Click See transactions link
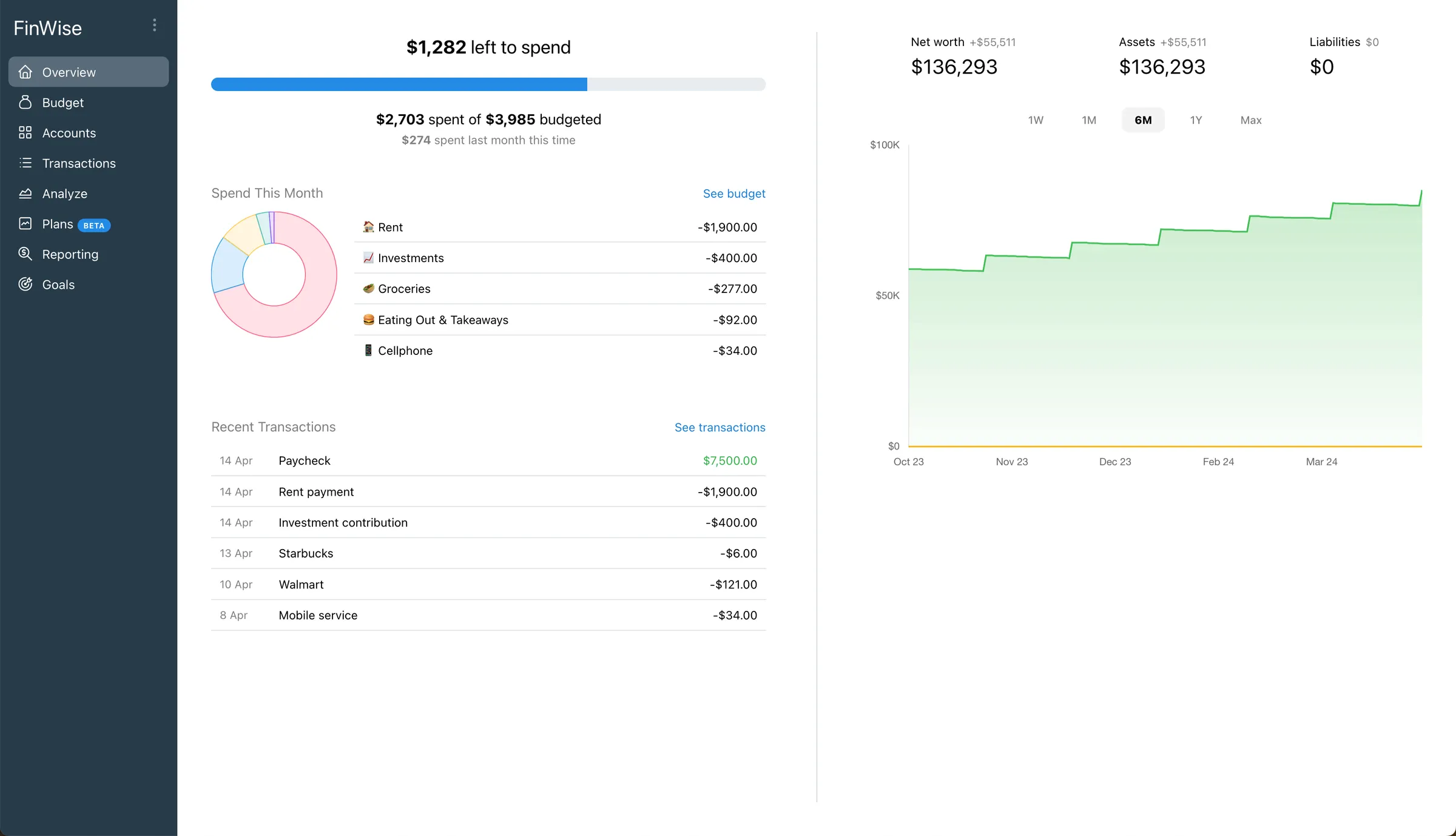Screen dimensions: 1456x836 pyautogui.click(x=720, y=427)
